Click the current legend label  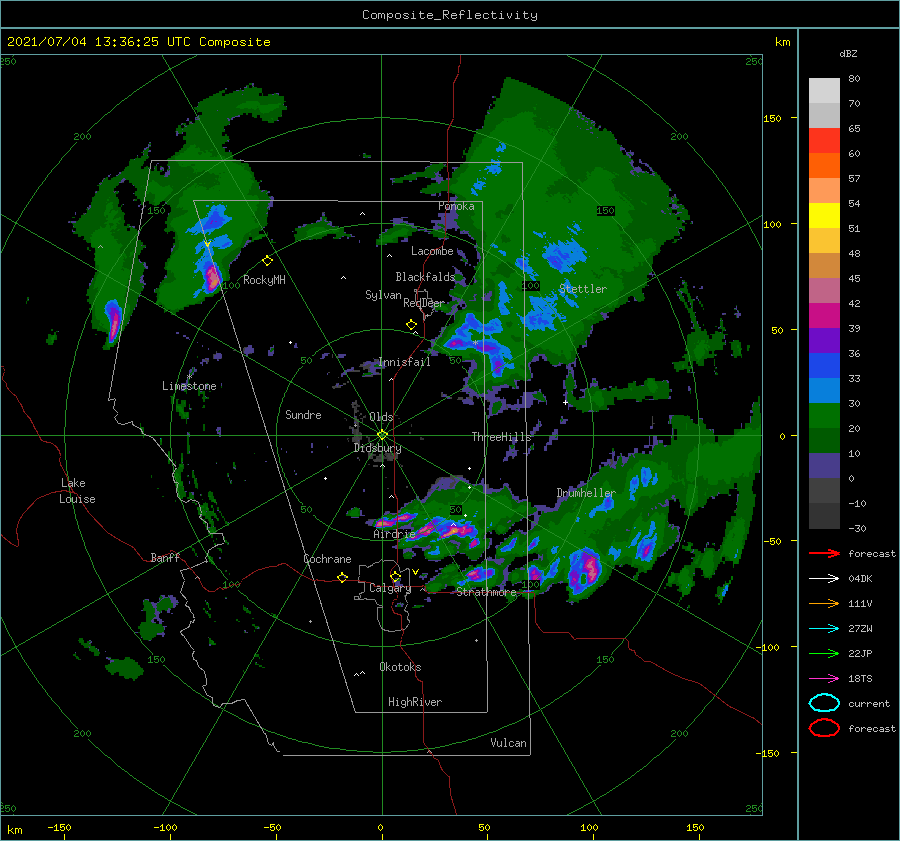(x=869, y=703)
